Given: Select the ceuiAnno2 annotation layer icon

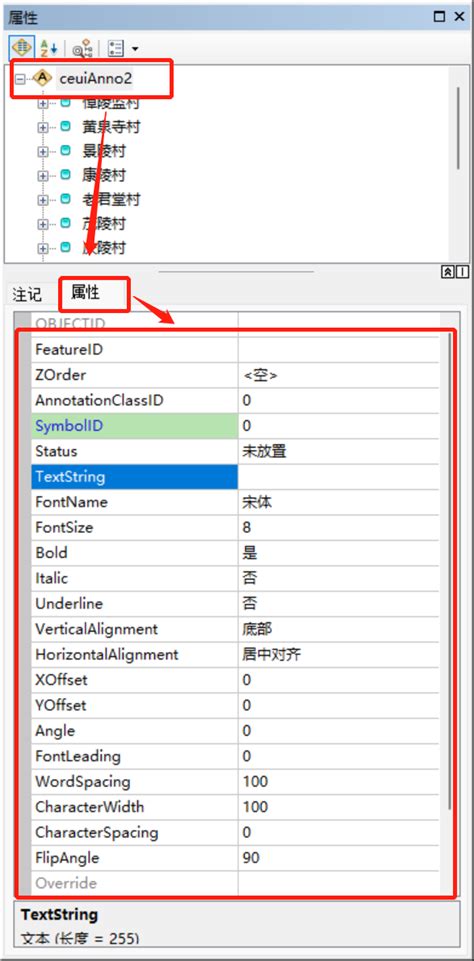Looking at the screenshot, I should (42, 78).
